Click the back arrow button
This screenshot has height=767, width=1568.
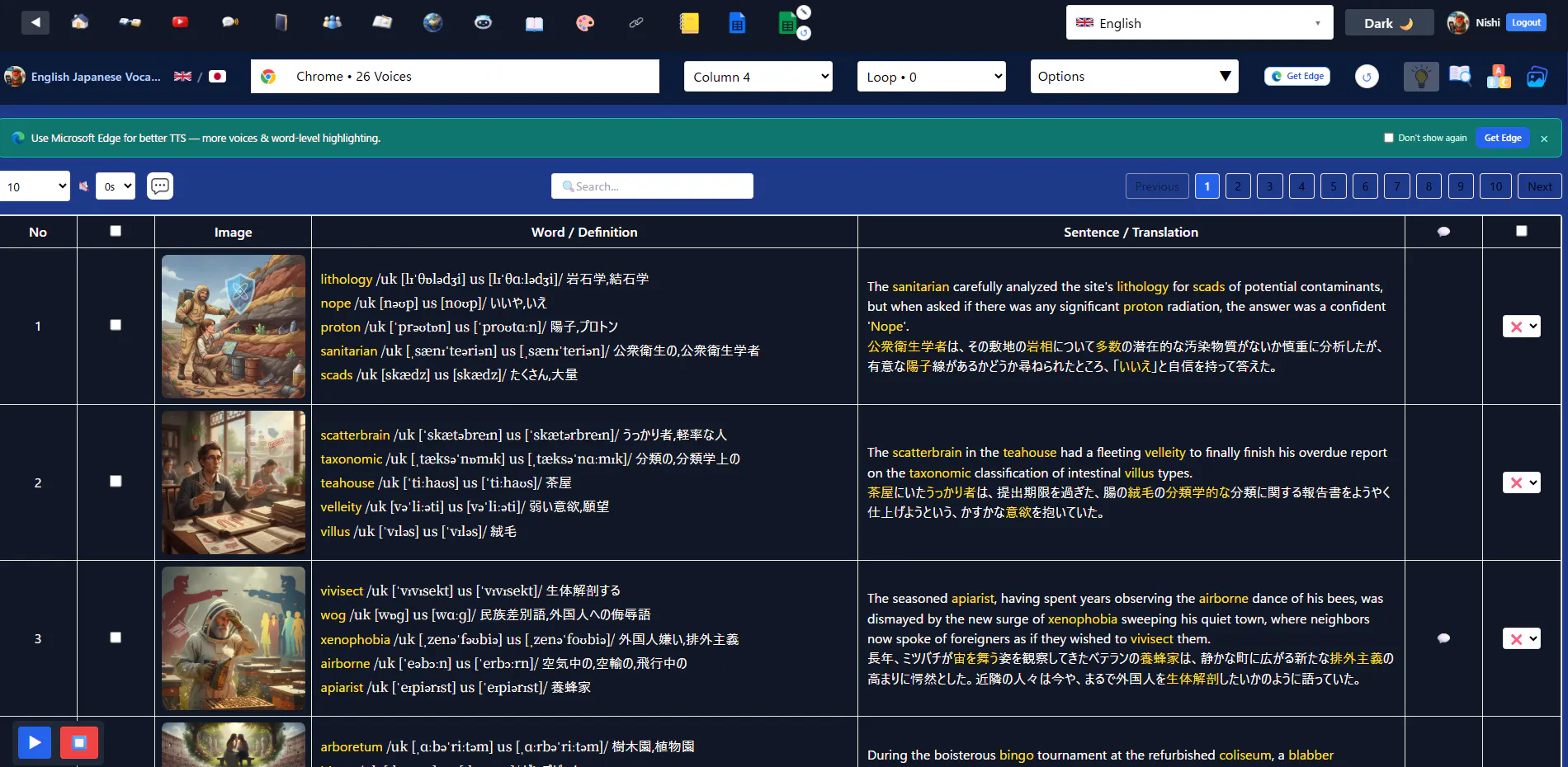coord(35,22)
